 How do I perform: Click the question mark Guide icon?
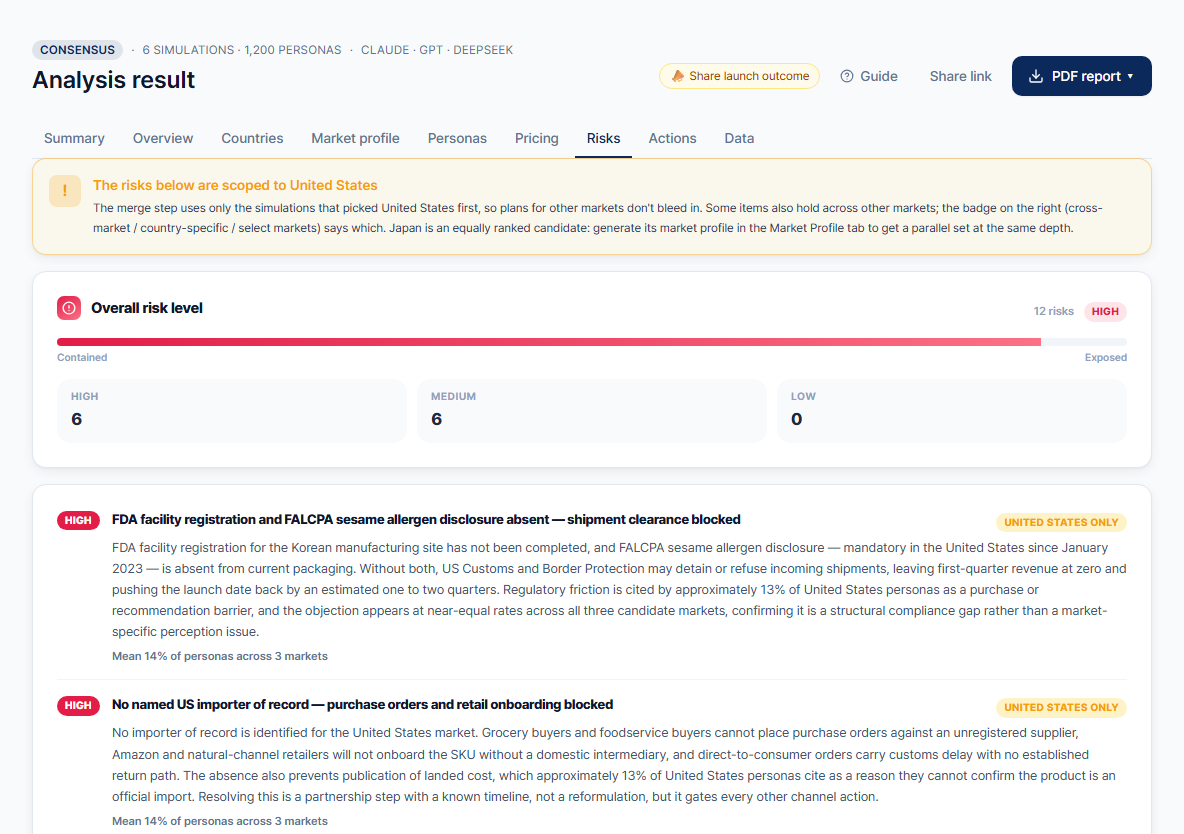(x=846, y=76)
